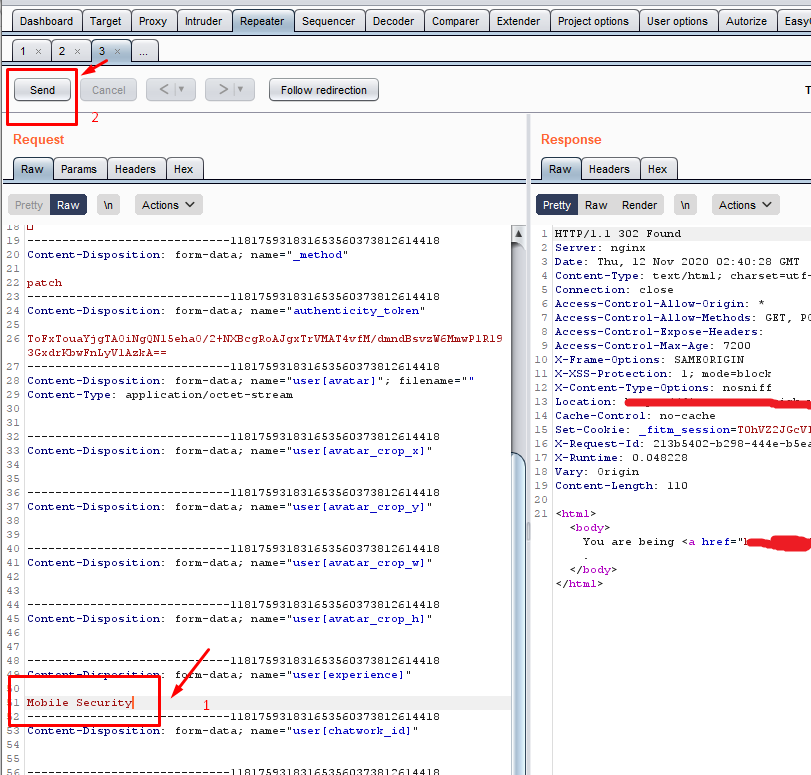Open Project options tab
This screenshot has width=811, height=775.
click(593, 21)
